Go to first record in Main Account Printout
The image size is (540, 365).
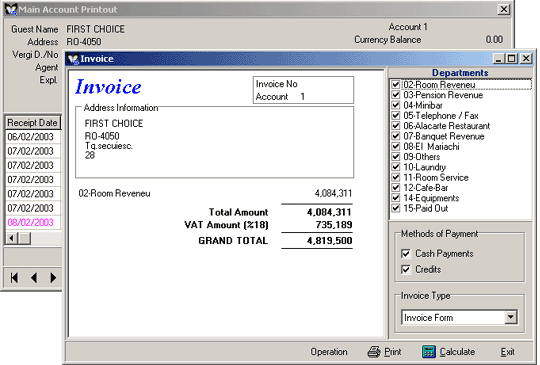(x=14, y=278)
